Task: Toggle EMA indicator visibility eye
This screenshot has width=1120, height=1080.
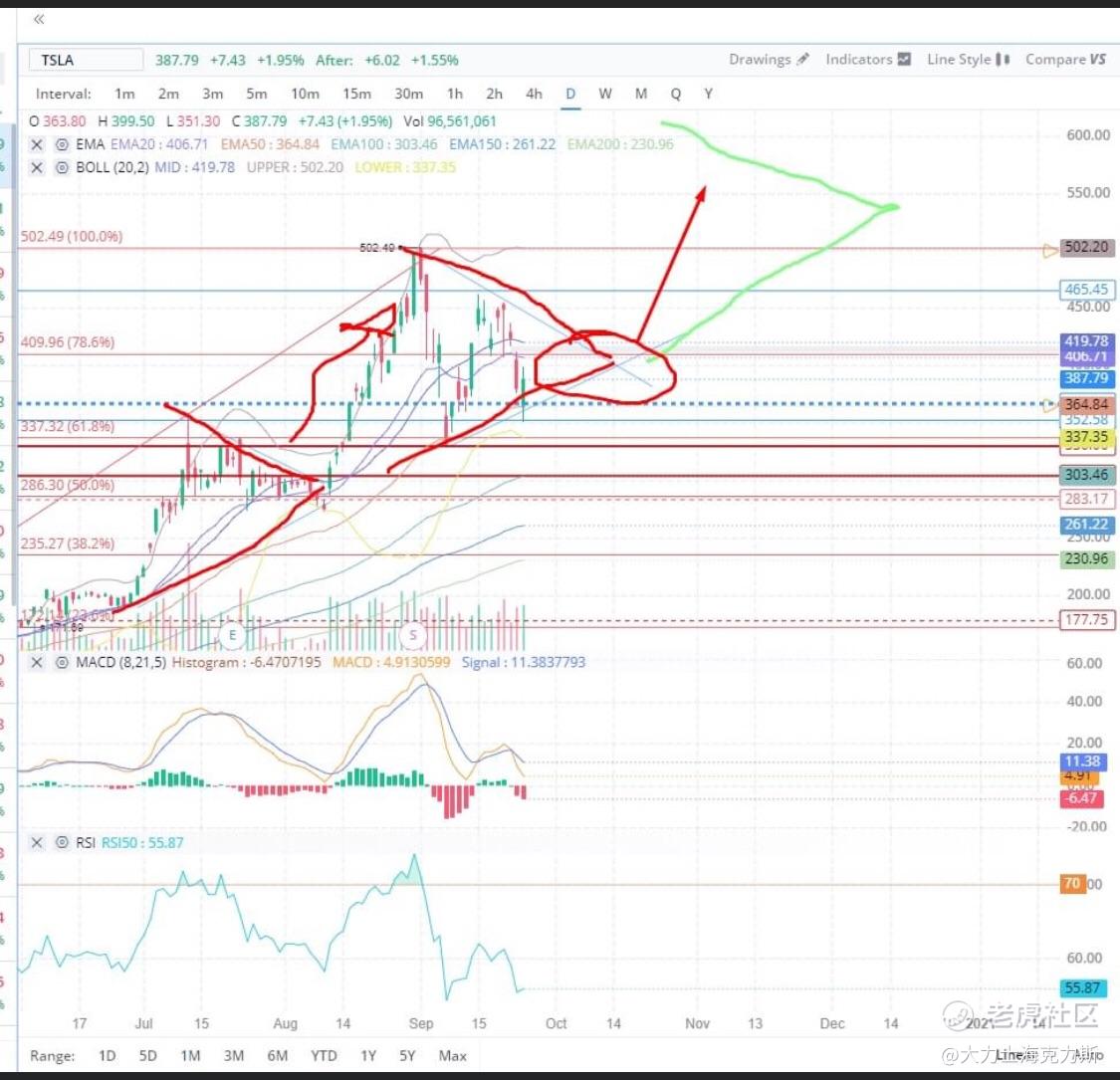Action: 62,145
